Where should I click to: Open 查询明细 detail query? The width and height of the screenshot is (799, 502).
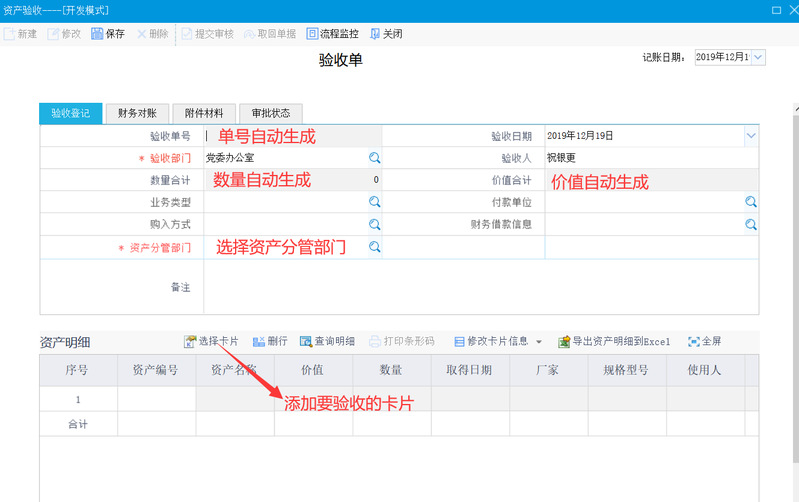tap(326, 341)
